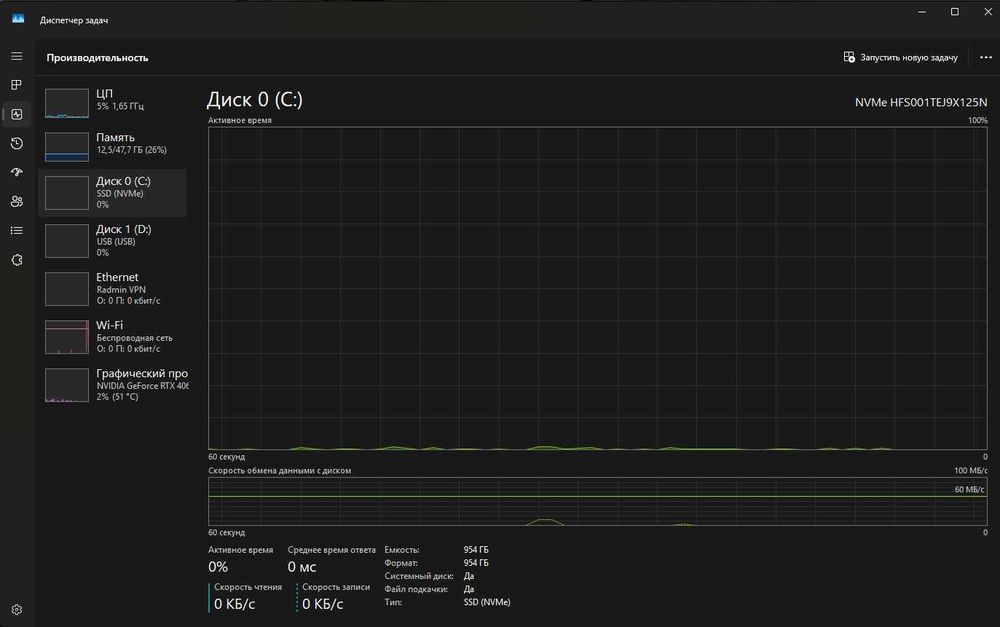The width and height of the screenshot is (1000, 627).
Task: Click the Формат 954 ГБ value
Action: [476, 563]
